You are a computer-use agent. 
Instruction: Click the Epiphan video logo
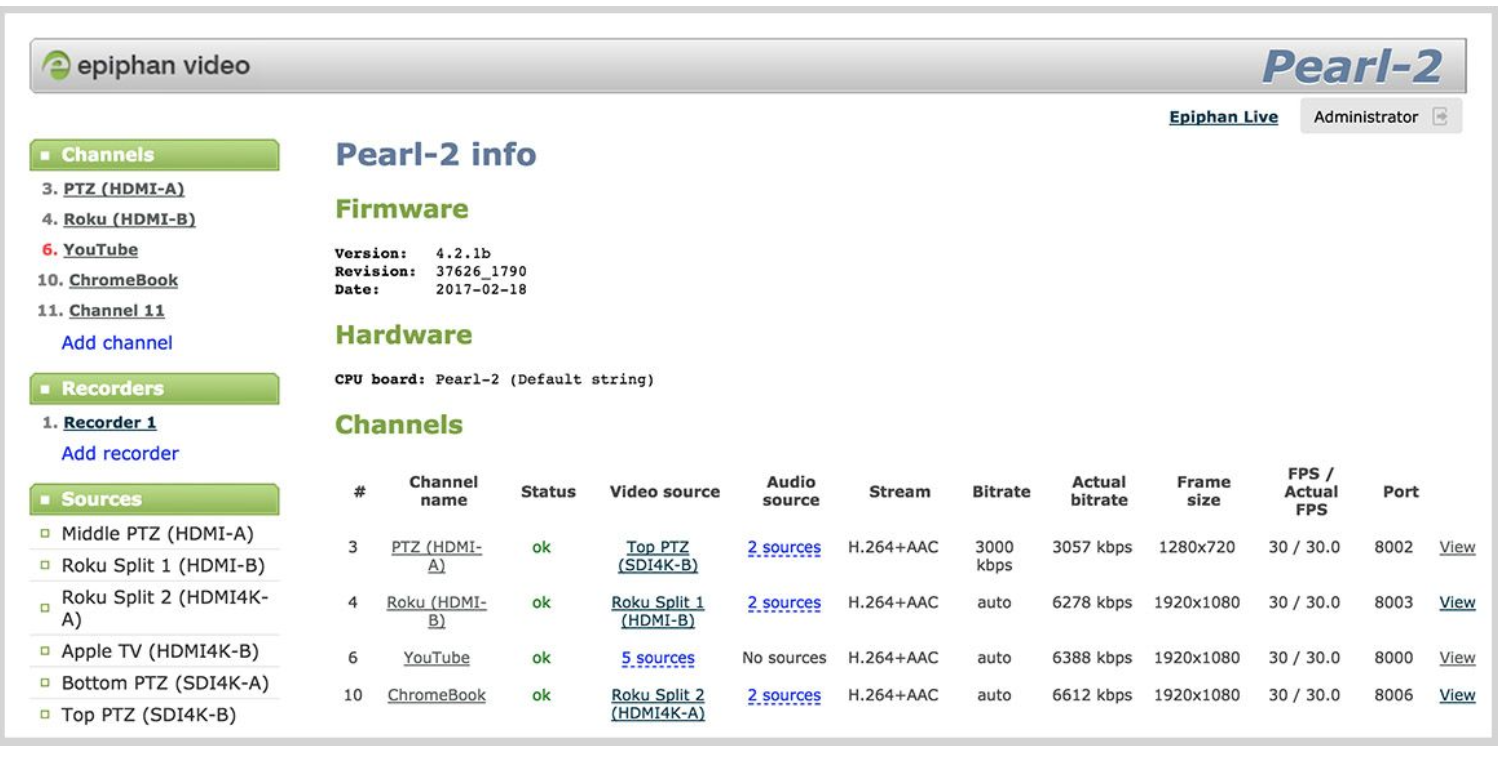click(146, 66)
